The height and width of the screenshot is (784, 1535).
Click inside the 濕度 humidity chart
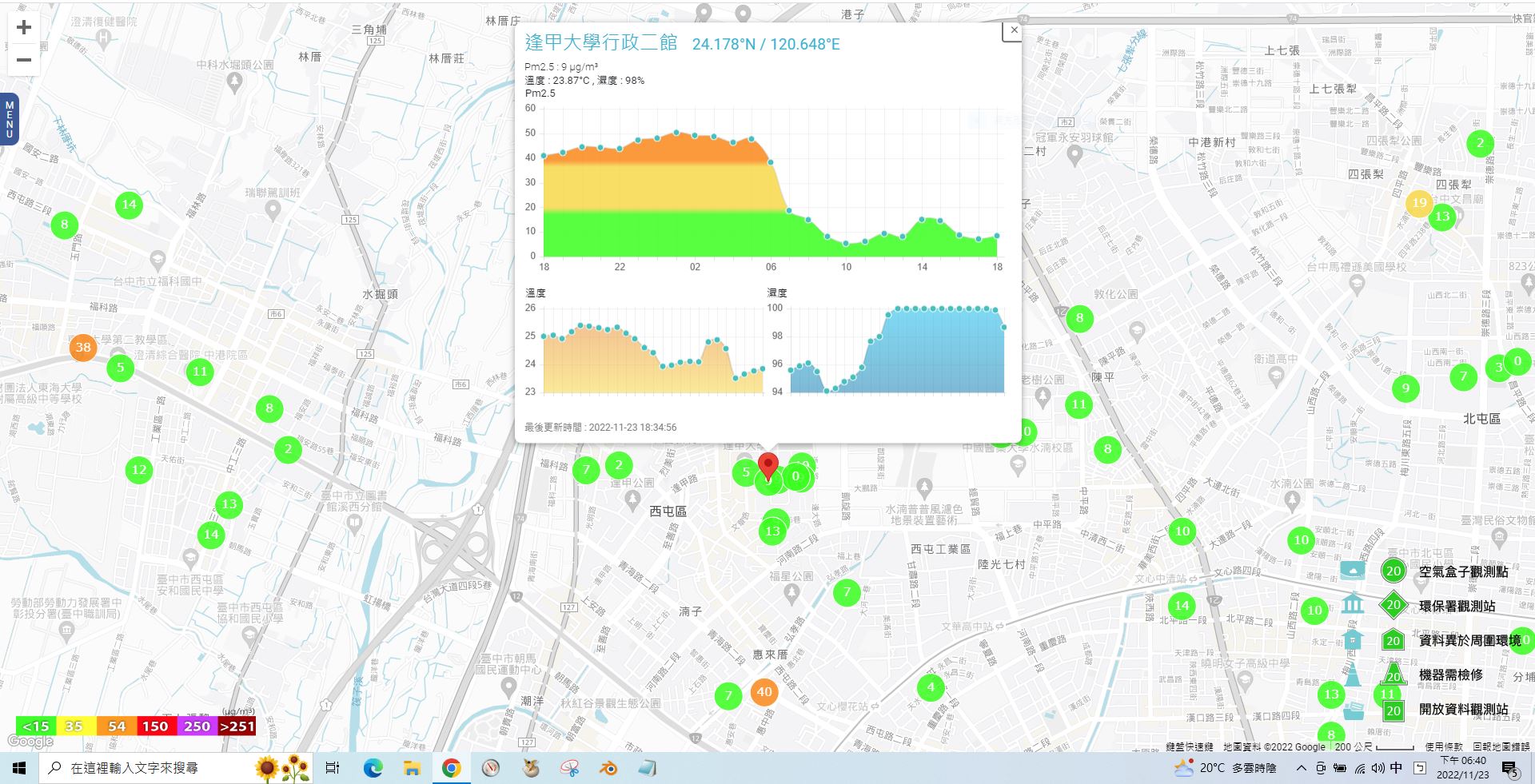(897, 350)
